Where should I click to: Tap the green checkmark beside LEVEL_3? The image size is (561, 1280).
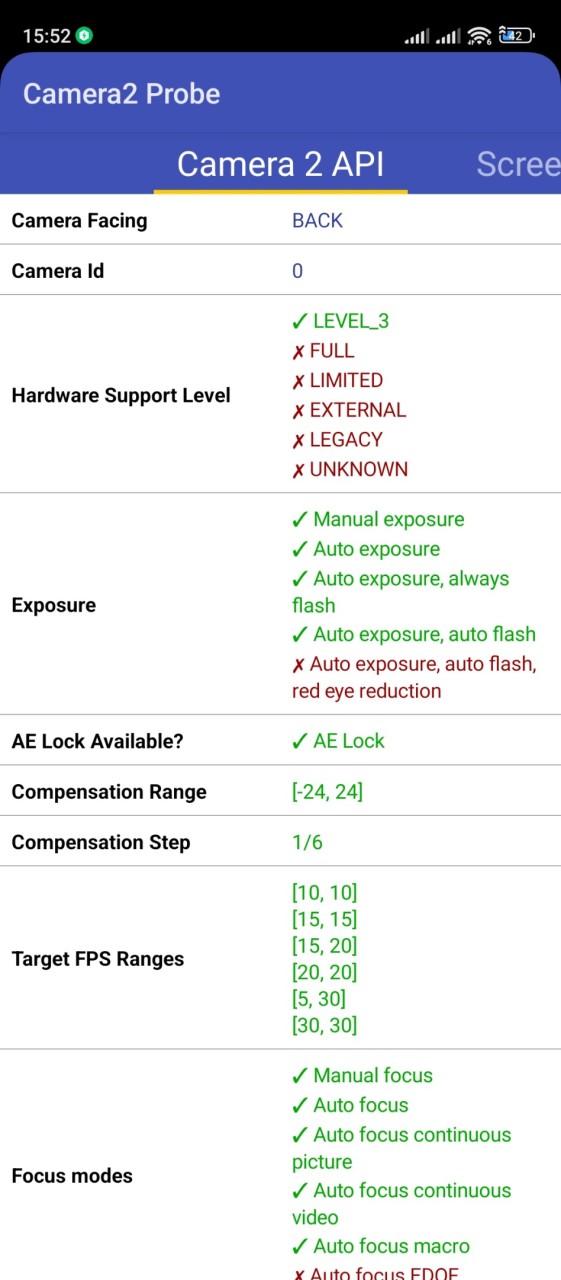pyautogui.click(x=300, y=321)
